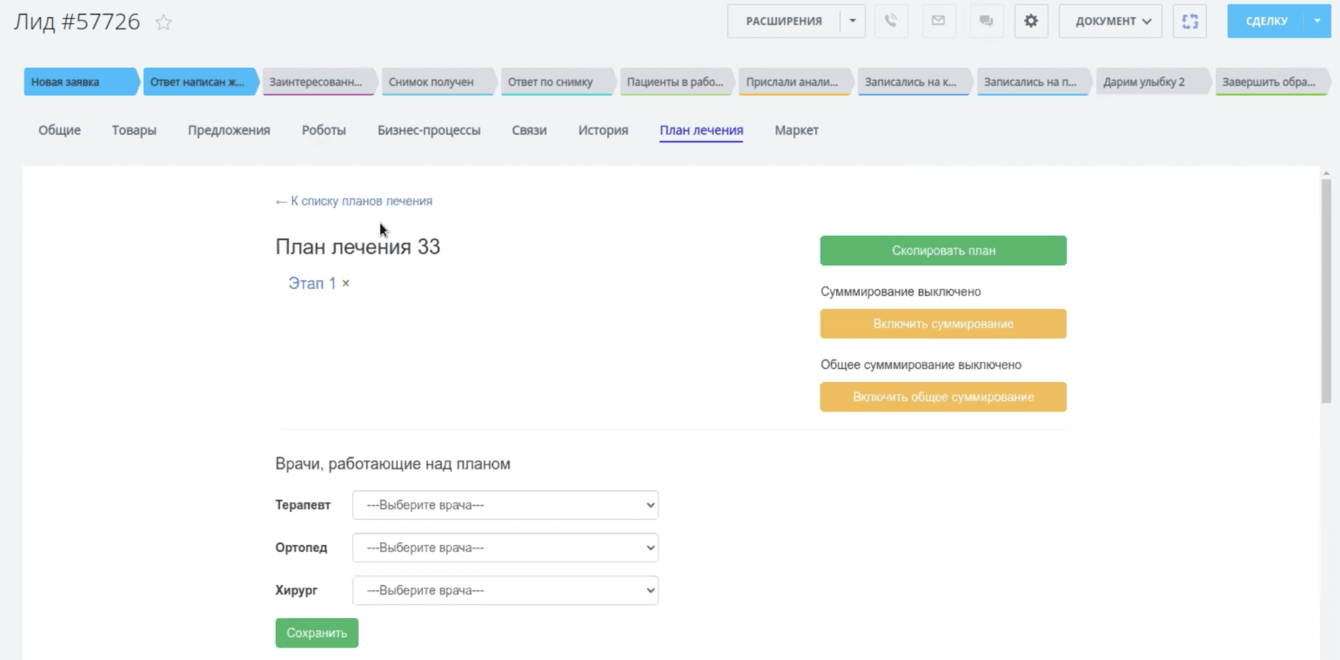
Task: Click the phone call icon
Action: click(x=891, y=21)
